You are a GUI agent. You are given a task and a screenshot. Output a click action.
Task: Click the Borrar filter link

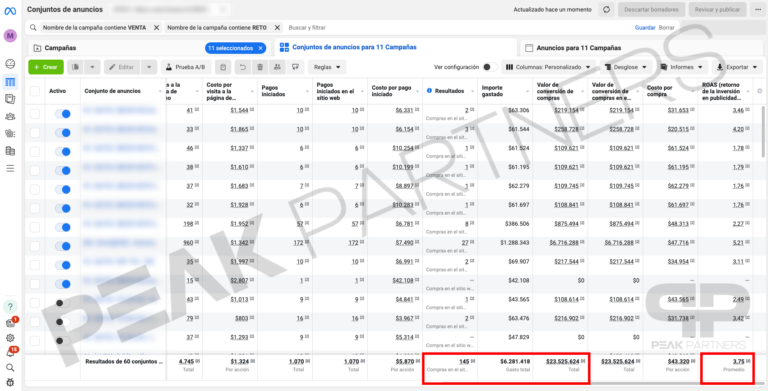pos(667,28)
